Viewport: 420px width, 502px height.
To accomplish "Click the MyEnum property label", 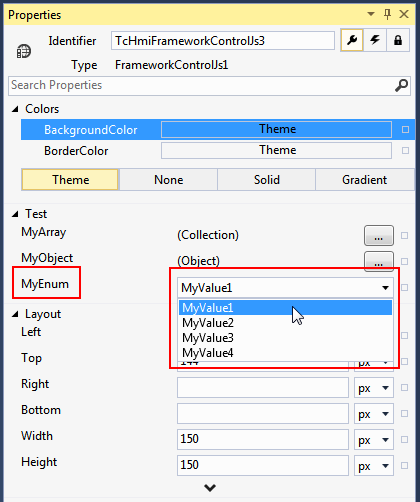I will (45, 284).
